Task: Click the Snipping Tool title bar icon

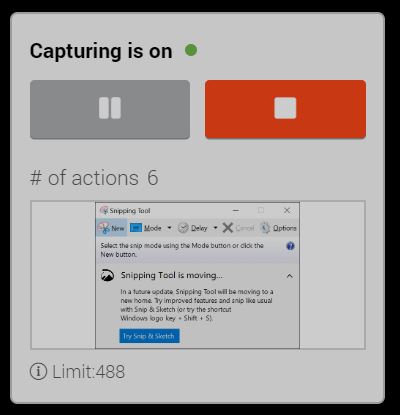Action: (x=104, y=210)
